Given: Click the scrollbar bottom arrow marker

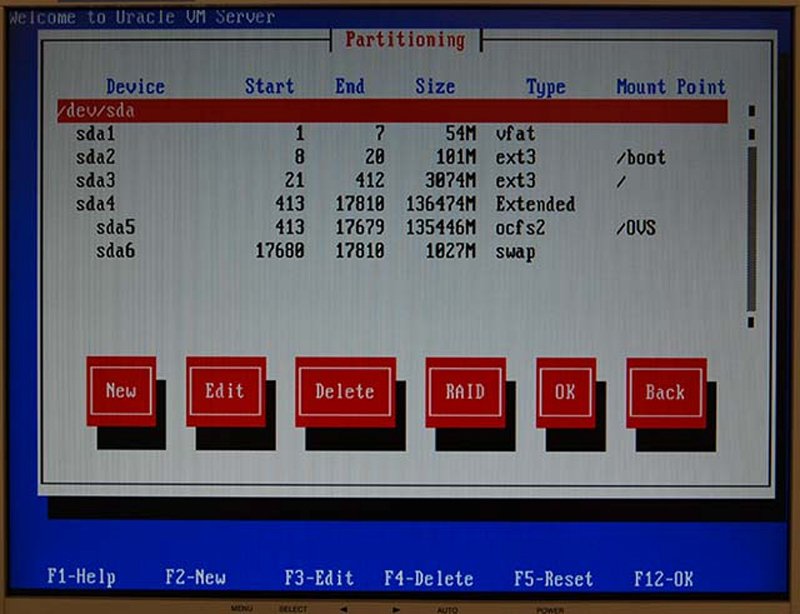Looking at the screenshot, I should coord(751,322).
